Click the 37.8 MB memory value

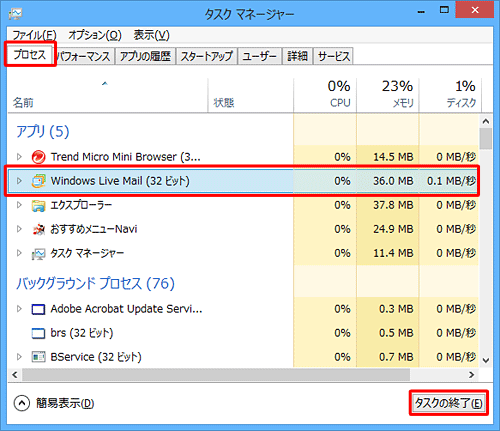[393, 205]
